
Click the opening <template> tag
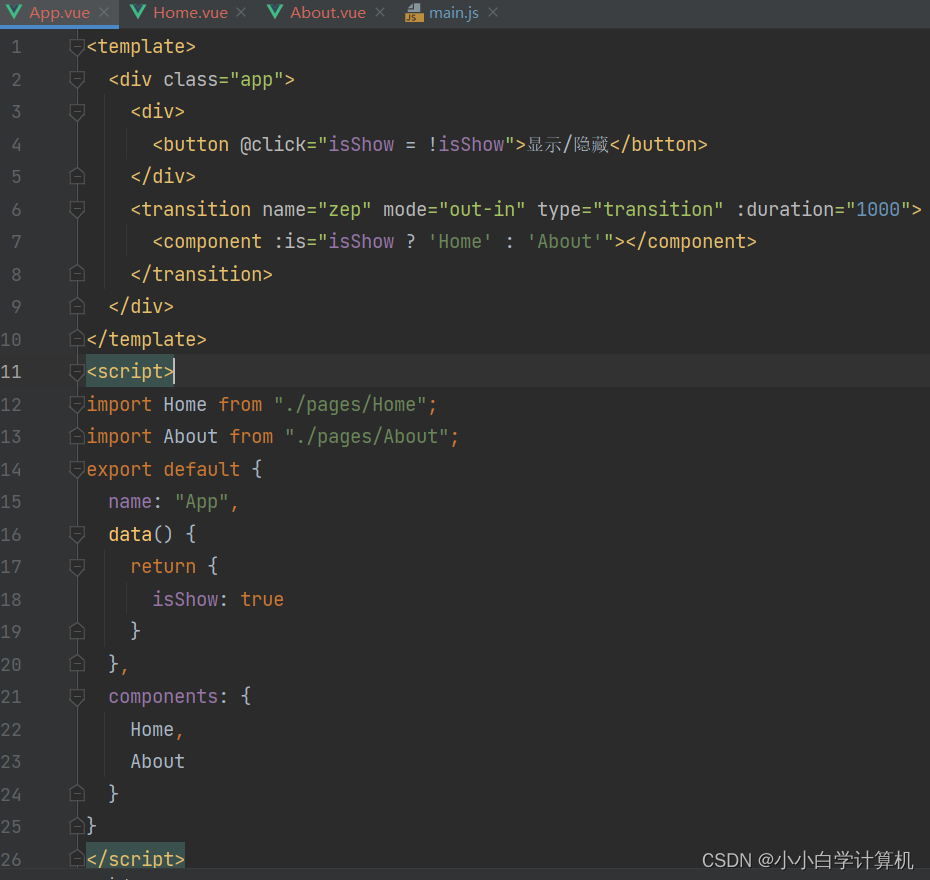click(141, 46)
